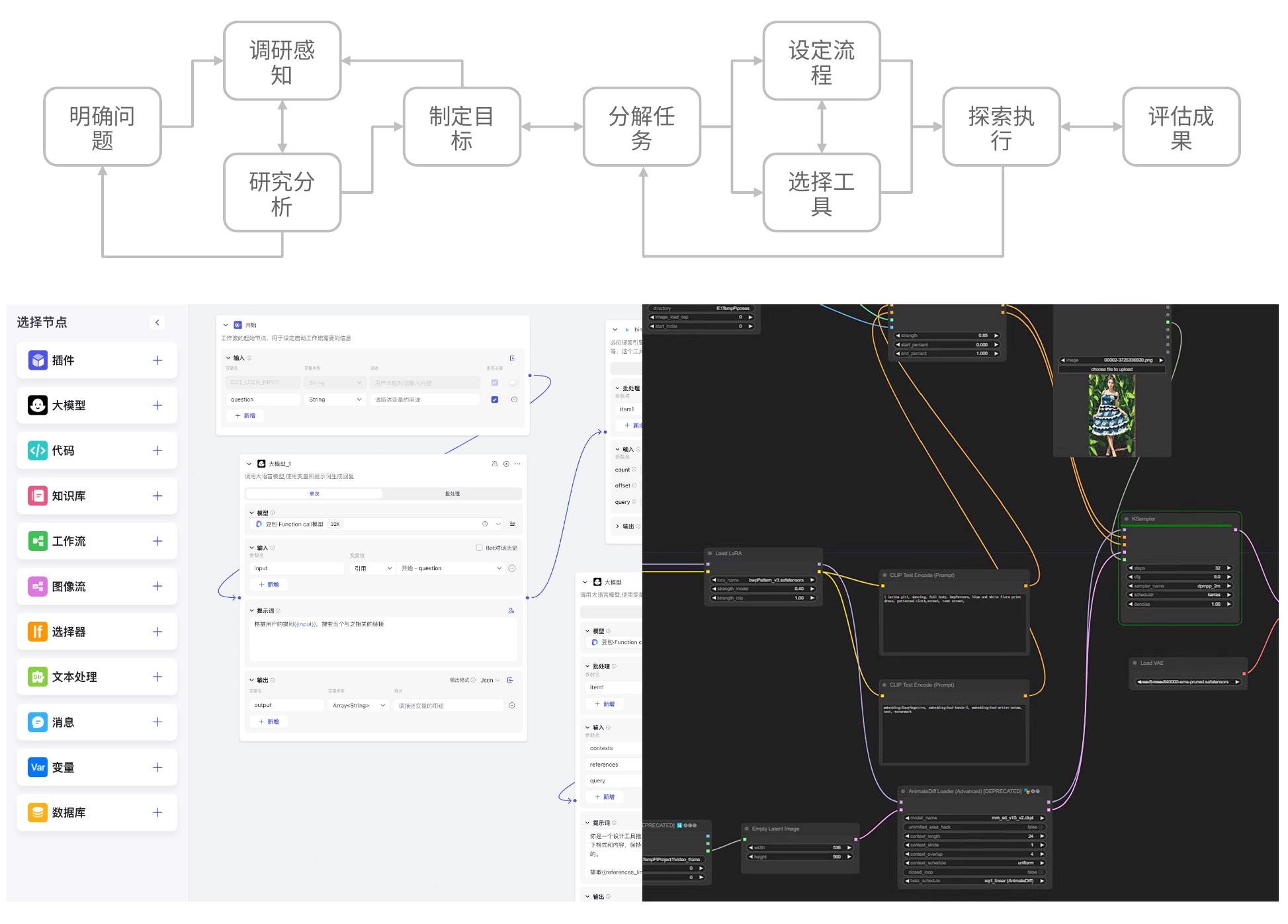This screenshot has height=924, width=1288.
Task: Collapse the 选择节点 sidebar panel
Action: coord(157,323)
